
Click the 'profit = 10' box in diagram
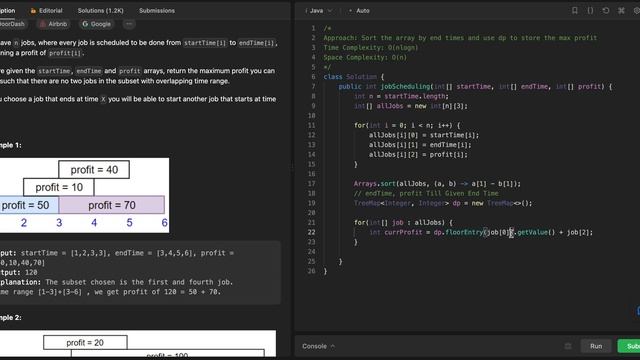59,187
